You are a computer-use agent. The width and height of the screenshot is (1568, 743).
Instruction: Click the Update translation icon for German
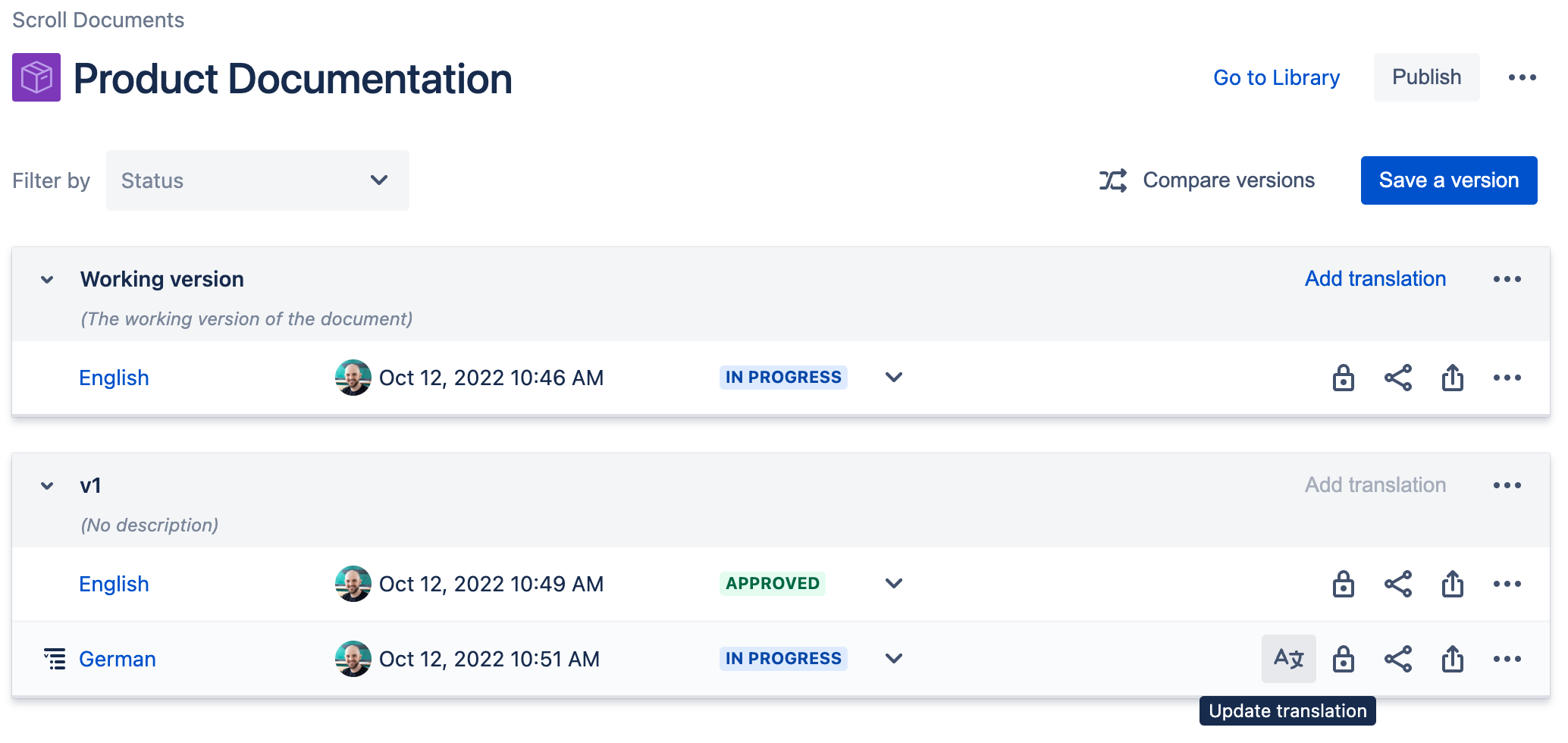click(1288, 658)
